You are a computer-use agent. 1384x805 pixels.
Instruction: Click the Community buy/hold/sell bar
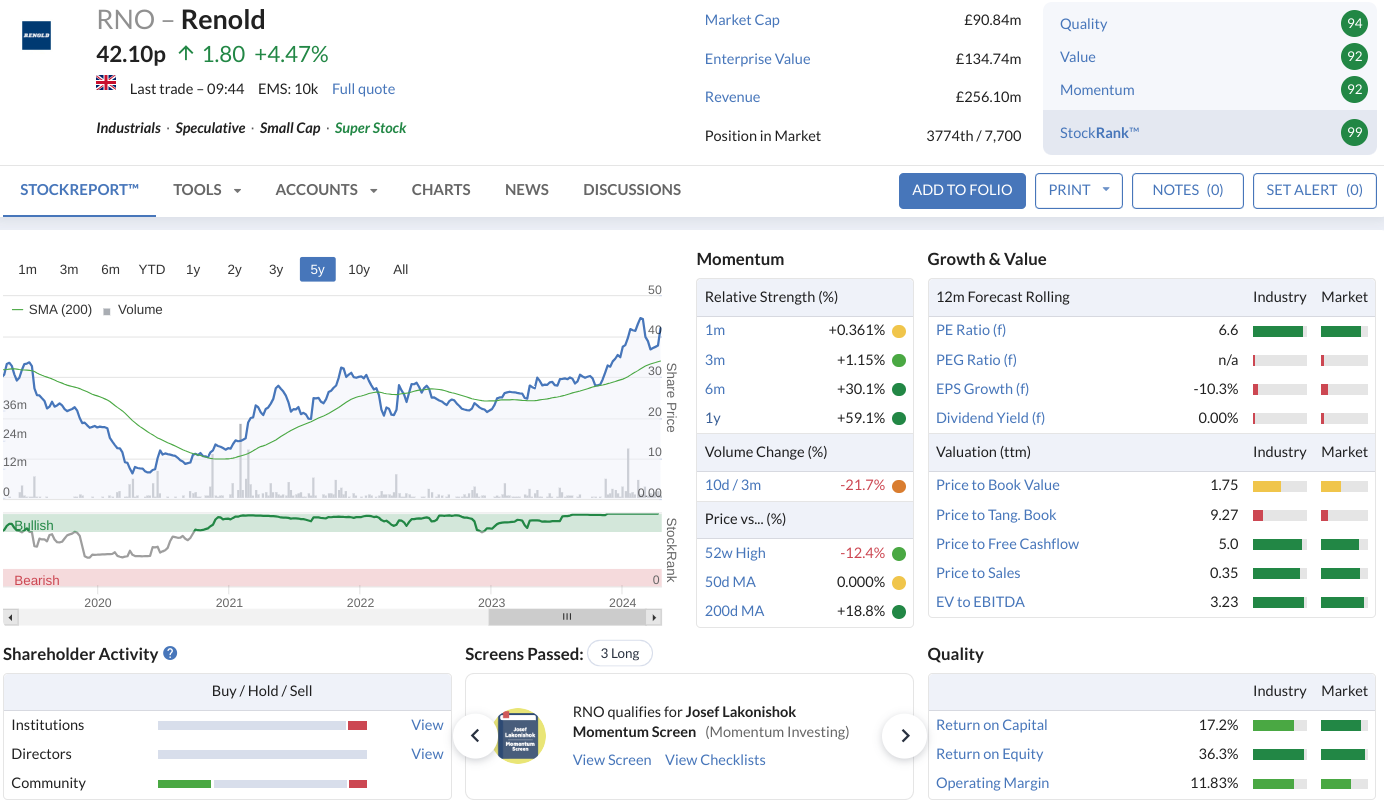coord(263,783)
